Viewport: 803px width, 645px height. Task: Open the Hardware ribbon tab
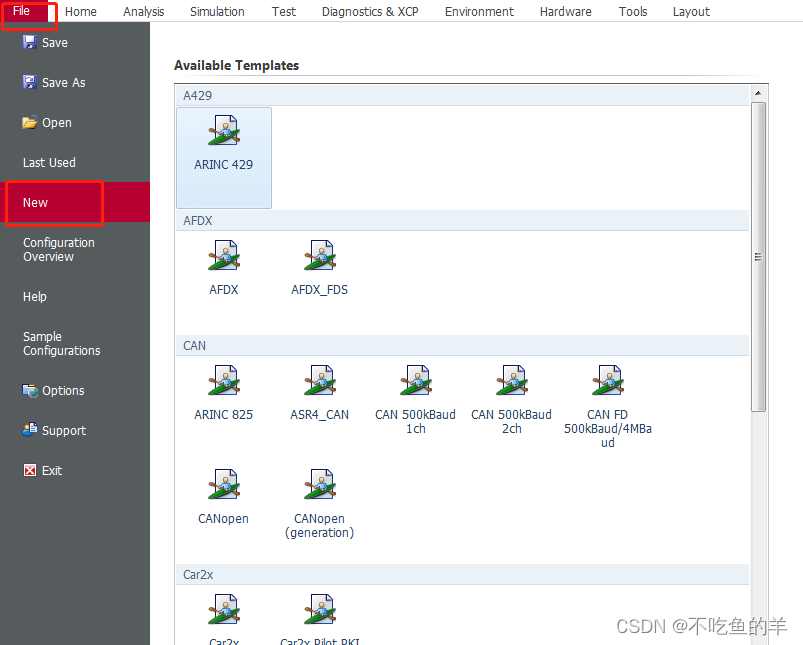565,11
